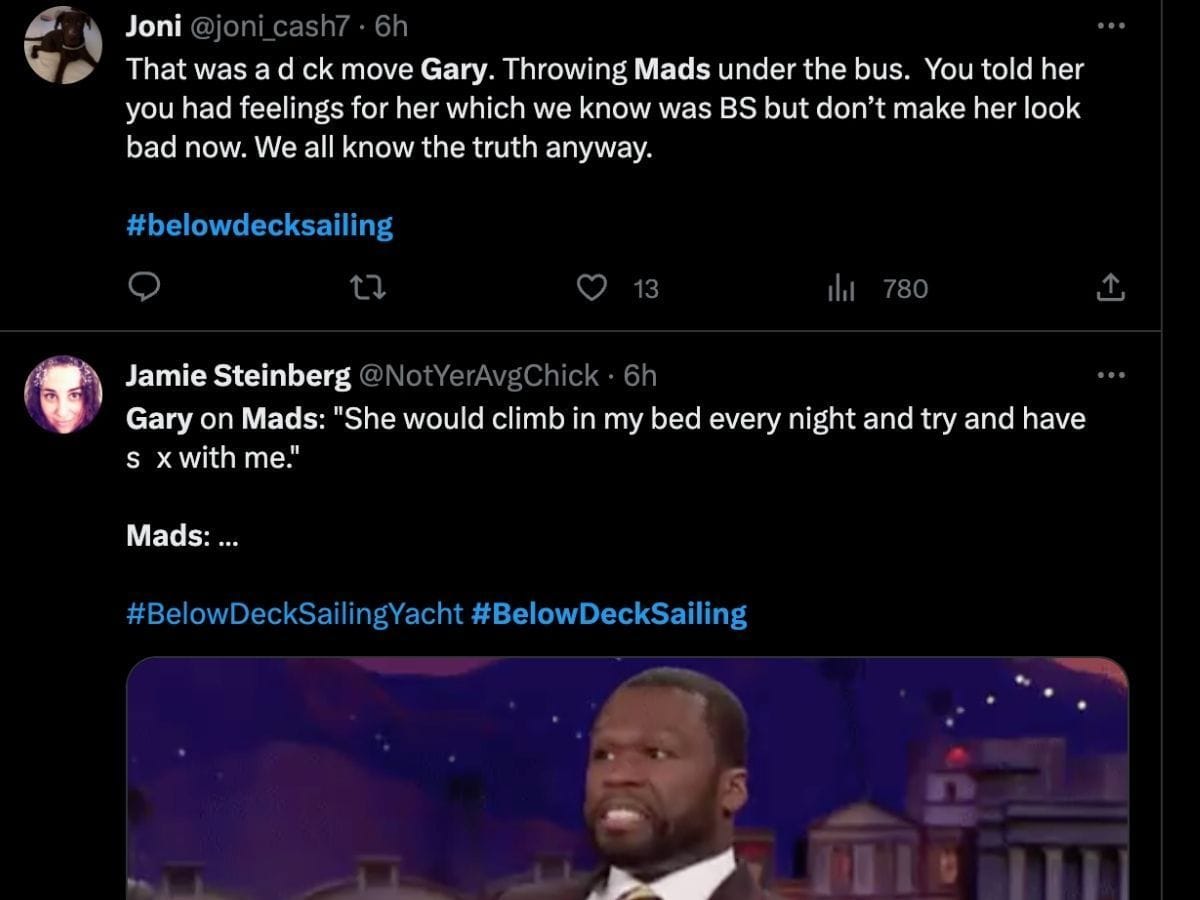Reply to Joni's tweet
Viewport: 1200px width, 900px height.
tap(145, 289)
